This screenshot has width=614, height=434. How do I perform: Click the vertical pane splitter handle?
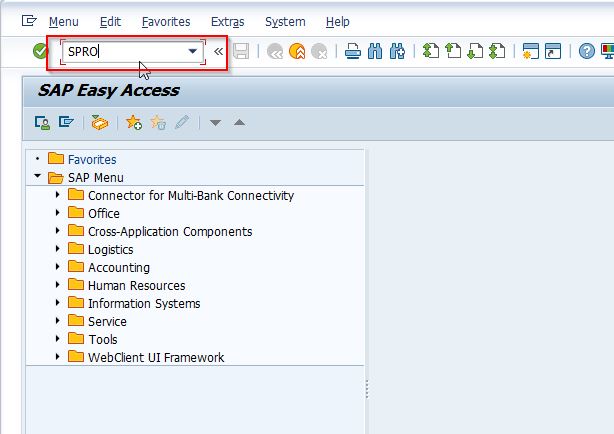pyautogui.click(x=367, y=389)
